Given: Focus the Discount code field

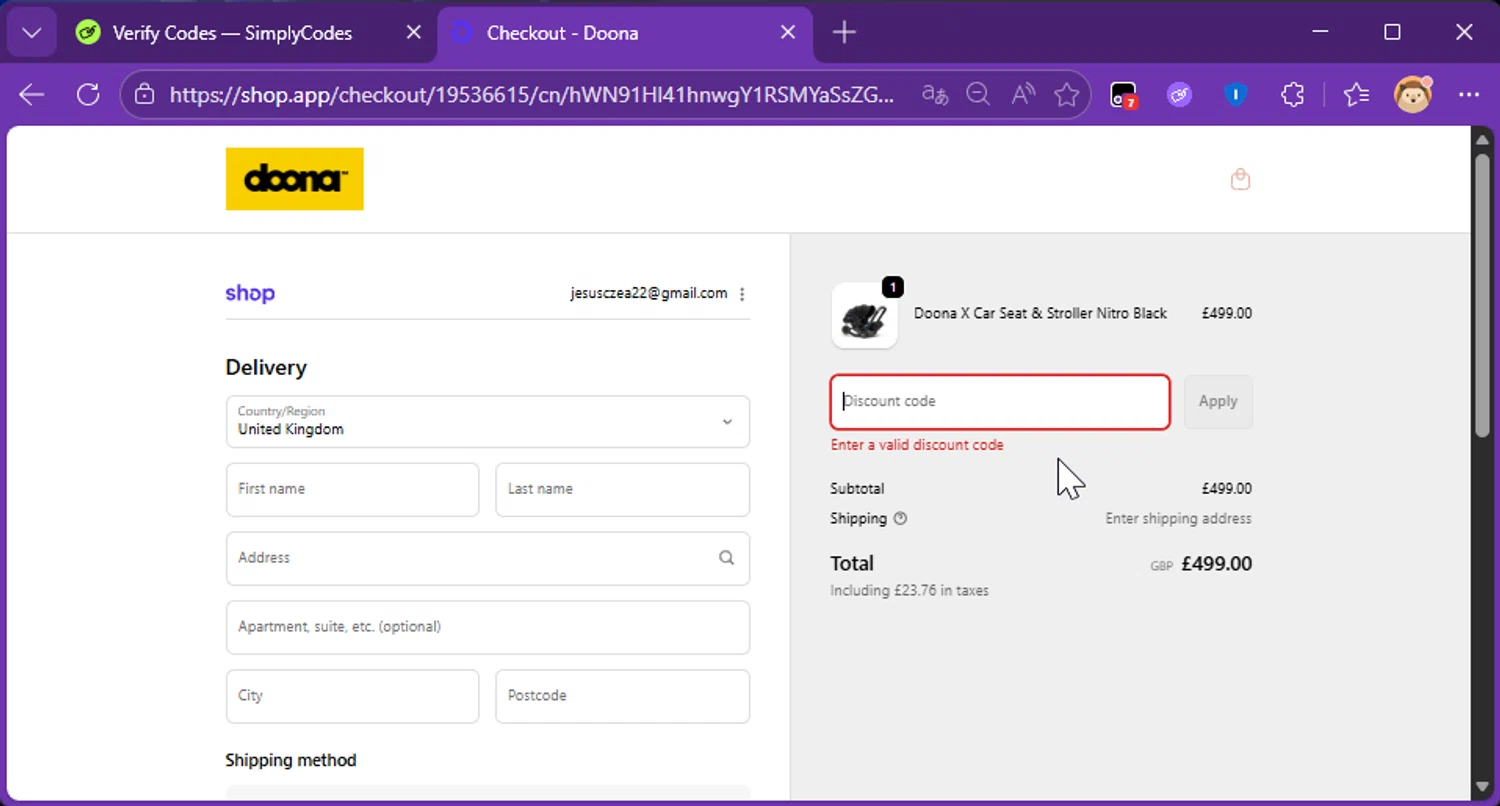Looking at the screenshot, I should click(x=1000, y=402).
